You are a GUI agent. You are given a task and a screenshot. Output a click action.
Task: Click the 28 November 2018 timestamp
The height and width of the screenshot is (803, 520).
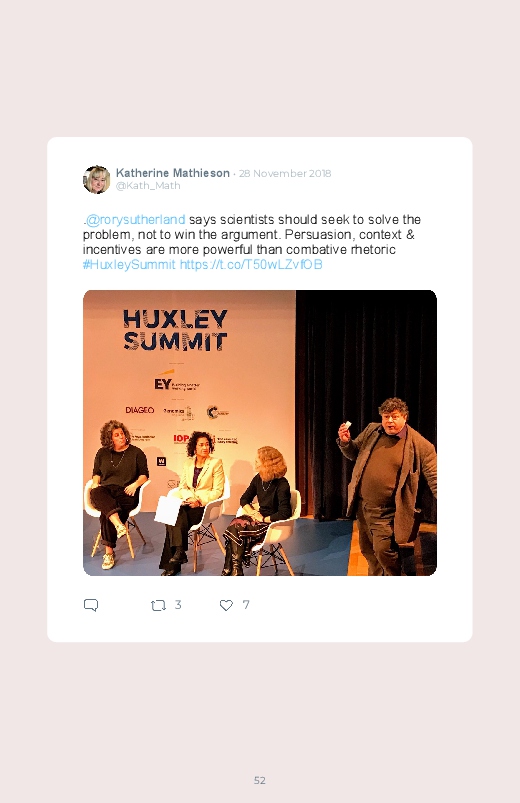(x=285, y=174)
